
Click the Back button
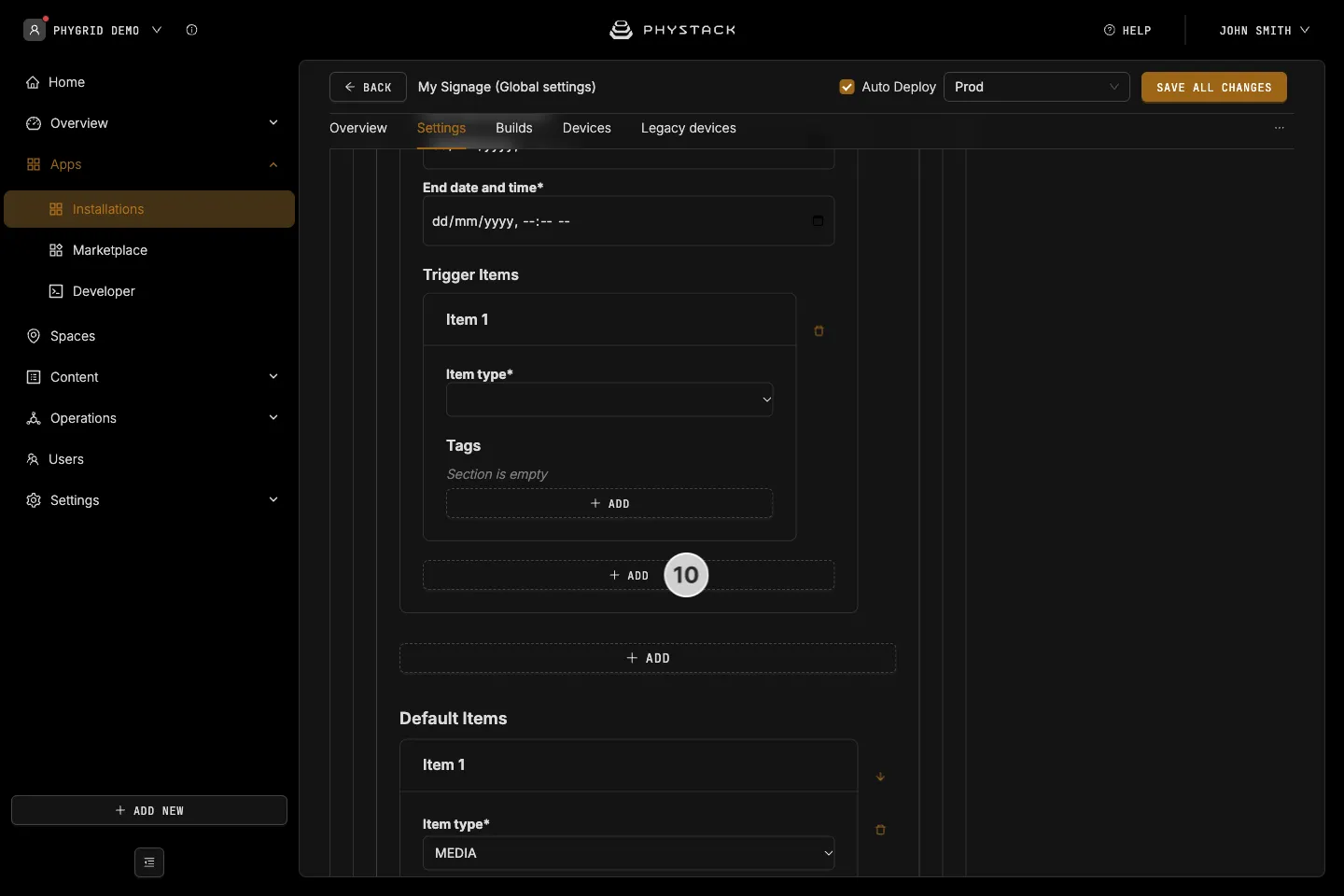tap(368, 87)
